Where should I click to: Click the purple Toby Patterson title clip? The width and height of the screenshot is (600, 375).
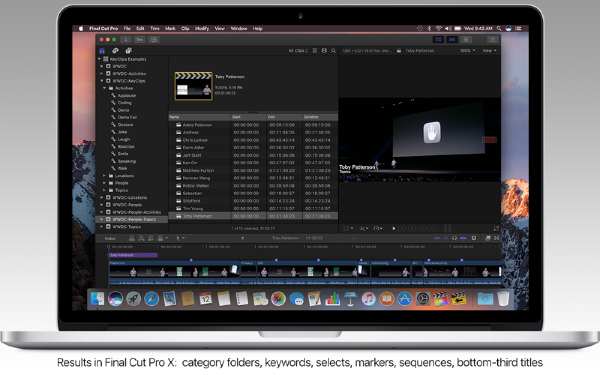click(133, 255)
